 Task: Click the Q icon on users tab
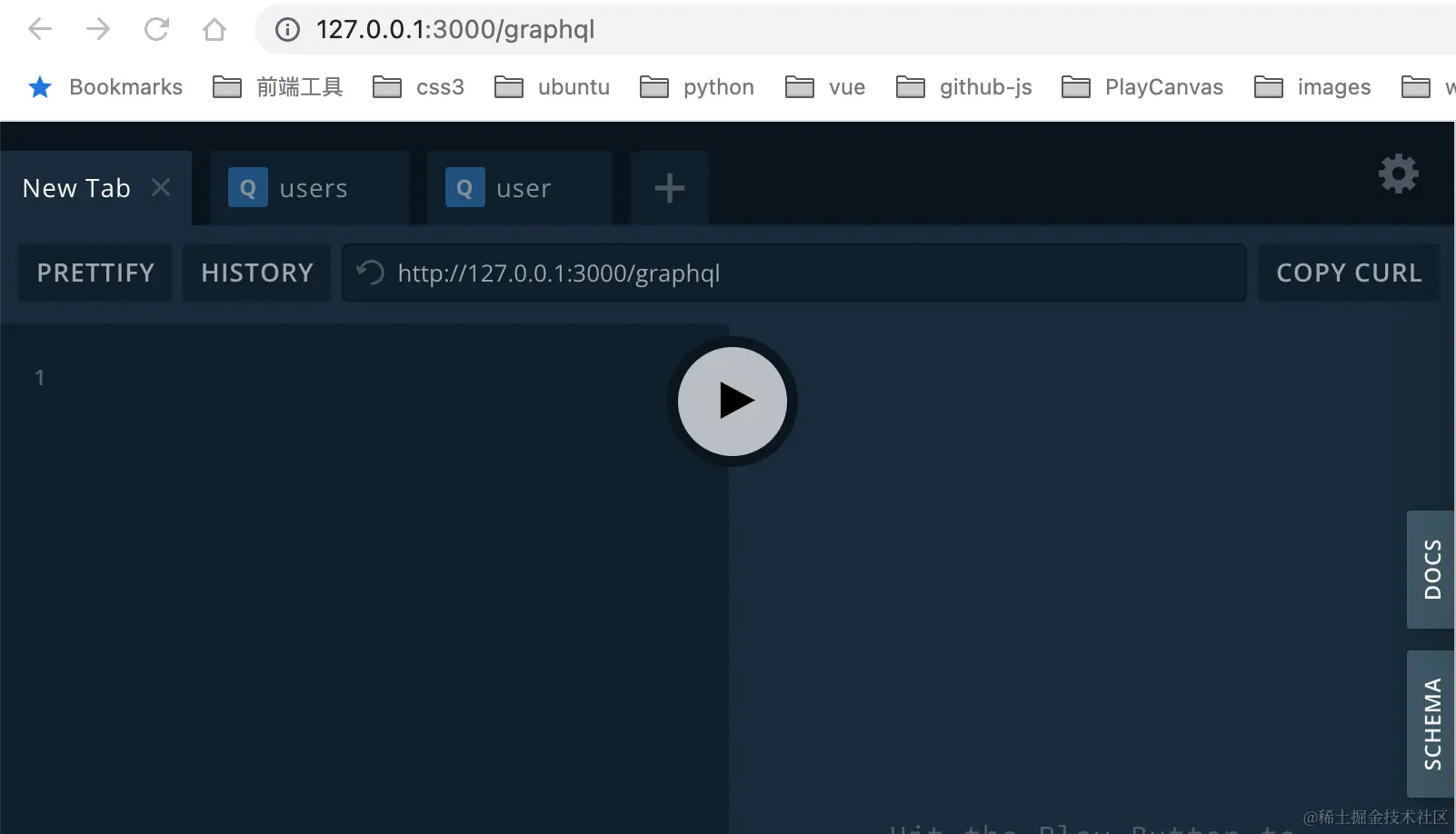[x=247, y=188]
